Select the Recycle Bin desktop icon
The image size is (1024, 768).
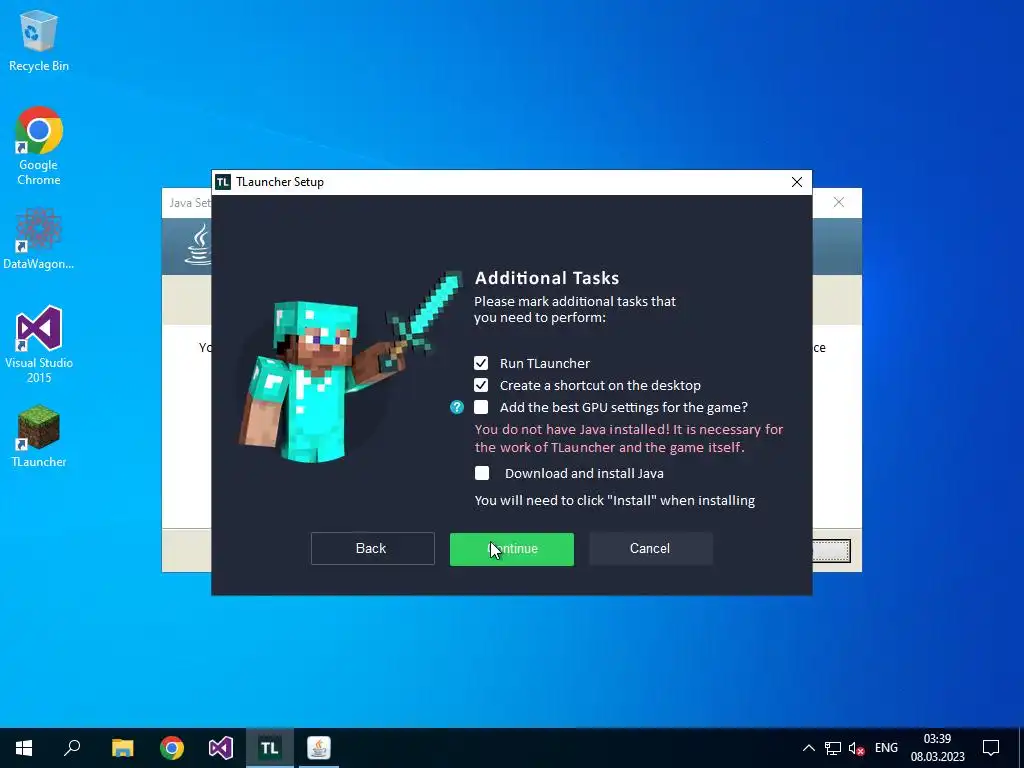tap(39, 41)
